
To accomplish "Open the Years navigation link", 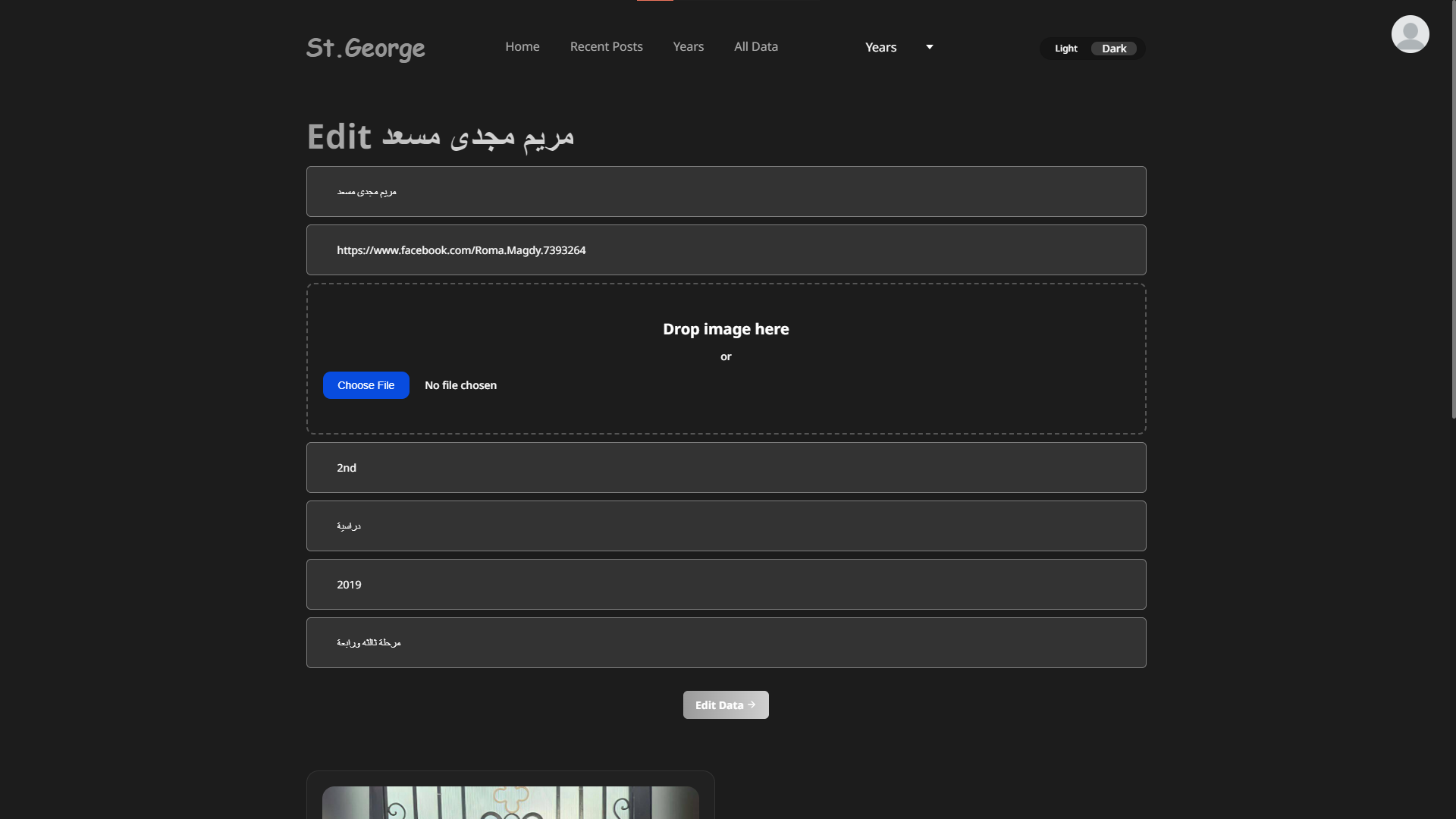I will 688,46.
